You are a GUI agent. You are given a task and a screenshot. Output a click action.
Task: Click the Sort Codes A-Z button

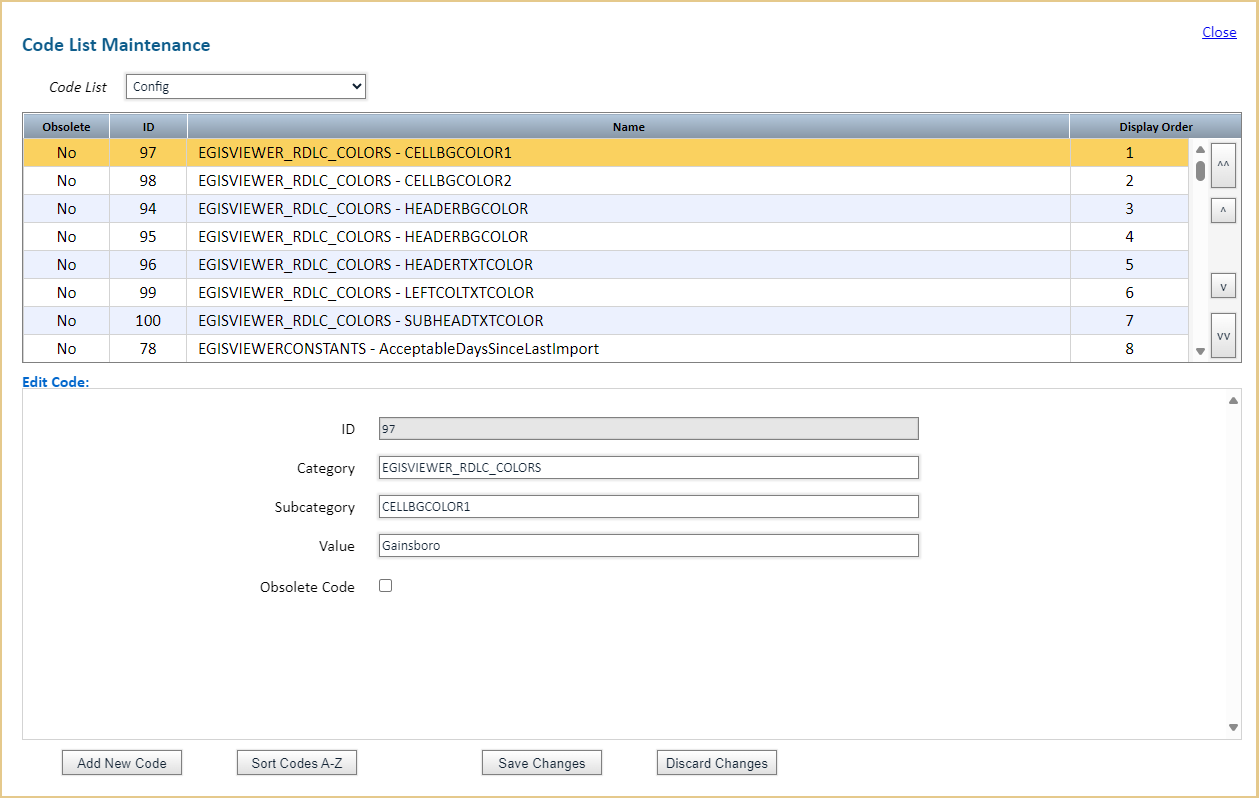[296, 762]
